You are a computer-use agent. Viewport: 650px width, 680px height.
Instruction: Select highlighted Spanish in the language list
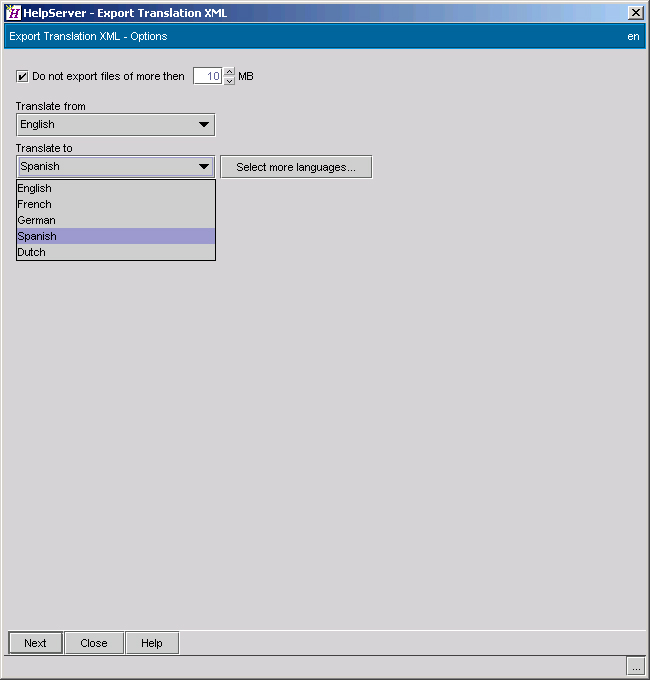click(x=116, y=236)
